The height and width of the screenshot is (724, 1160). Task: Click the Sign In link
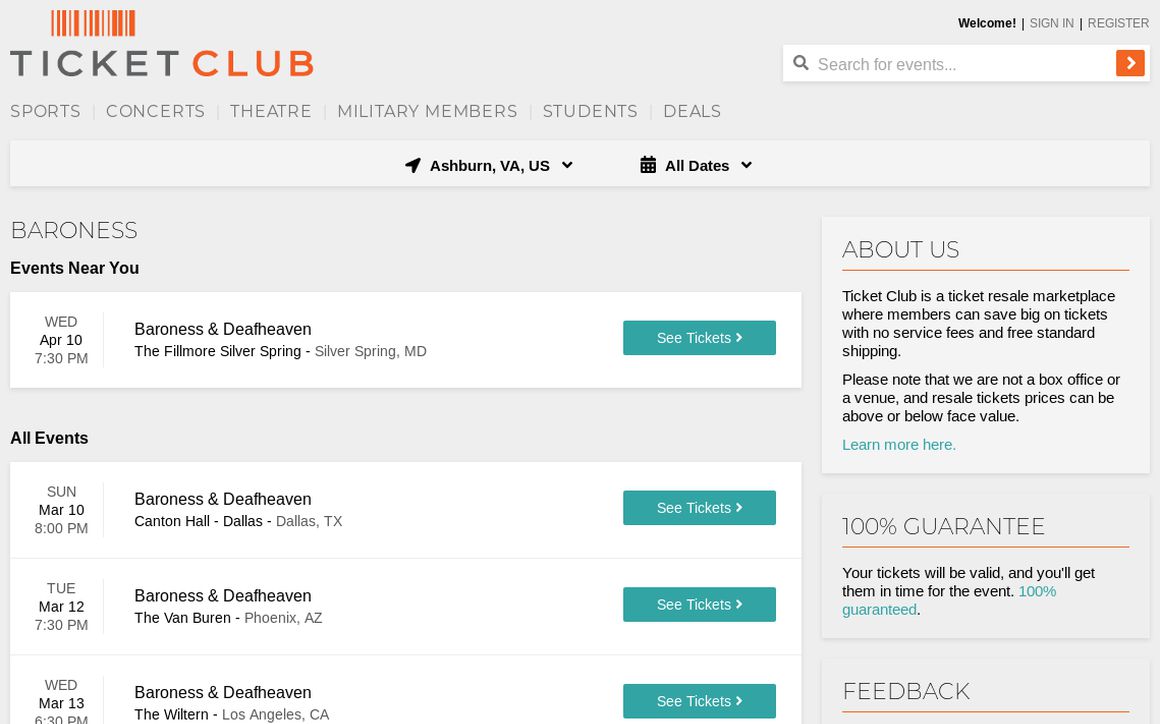(x=1051, y=23)
